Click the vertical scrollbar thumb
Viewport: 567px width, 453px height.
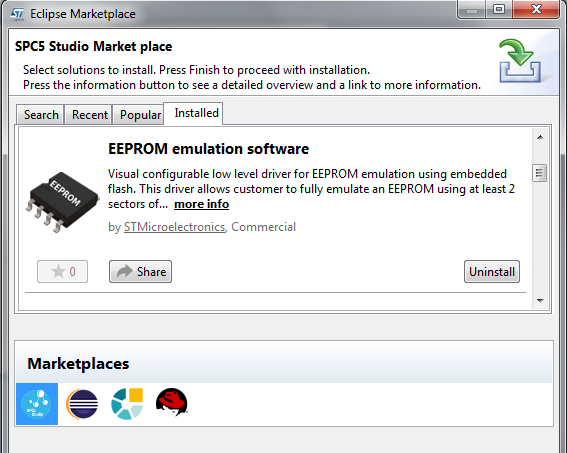click(540, 173)
